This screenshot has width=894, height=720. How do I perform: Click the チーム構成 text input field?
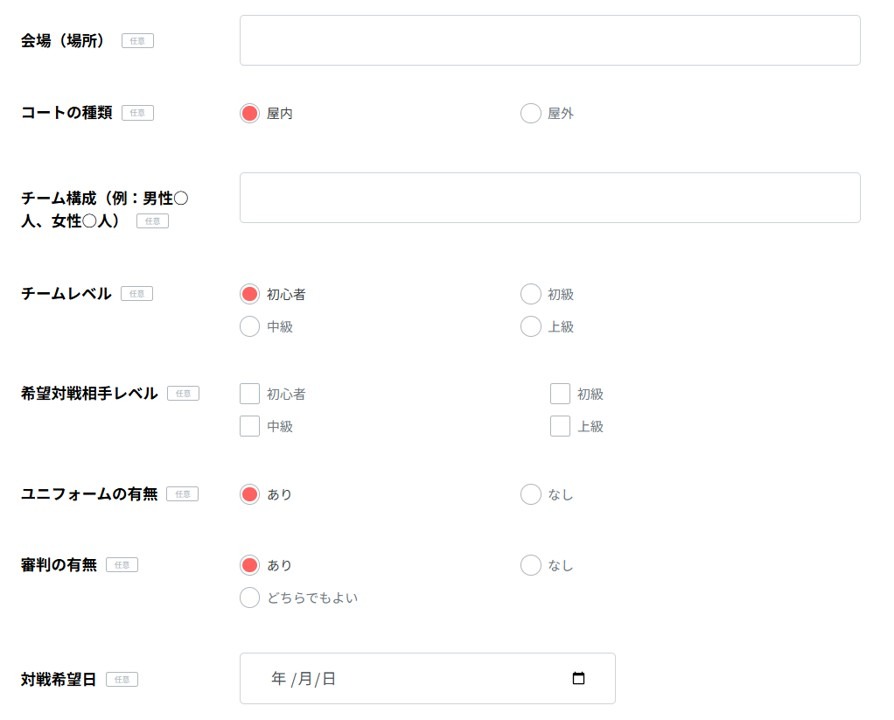[x=550, y=198]
